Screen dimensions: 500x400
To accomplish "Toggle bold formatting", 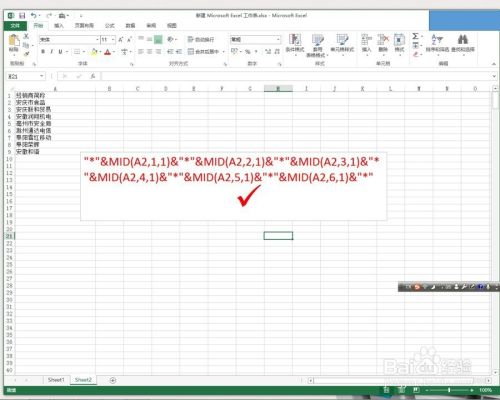I will tap(43, 52).
